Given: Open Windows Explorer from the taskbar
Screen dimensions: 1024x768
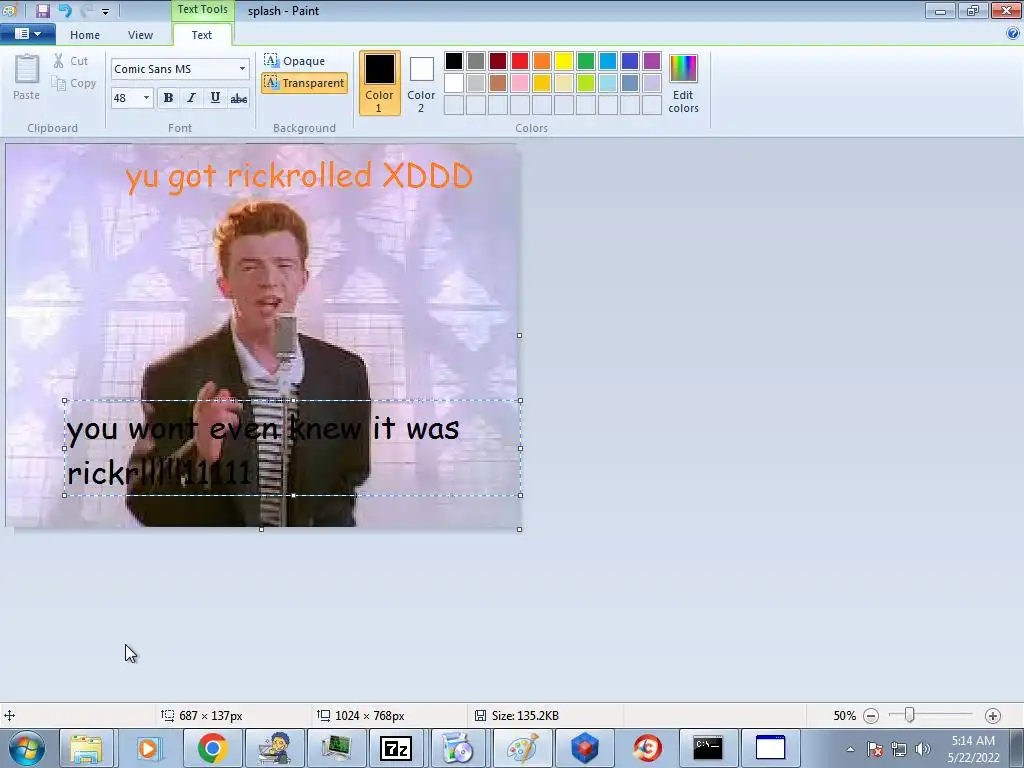Looking at the screenshot, I should coord(86,748).
